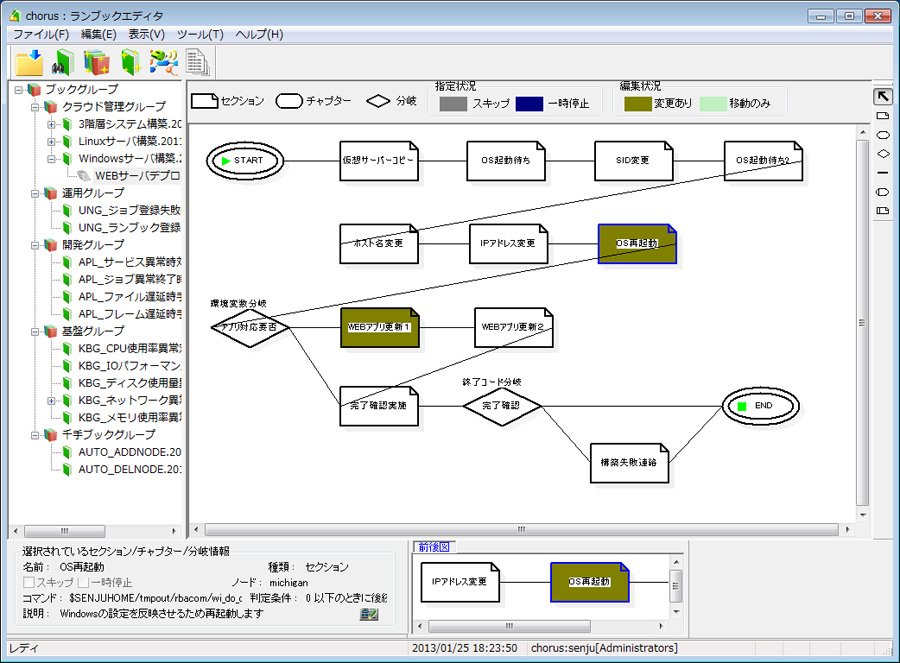Toggle the スキップ checkbox

29,583
